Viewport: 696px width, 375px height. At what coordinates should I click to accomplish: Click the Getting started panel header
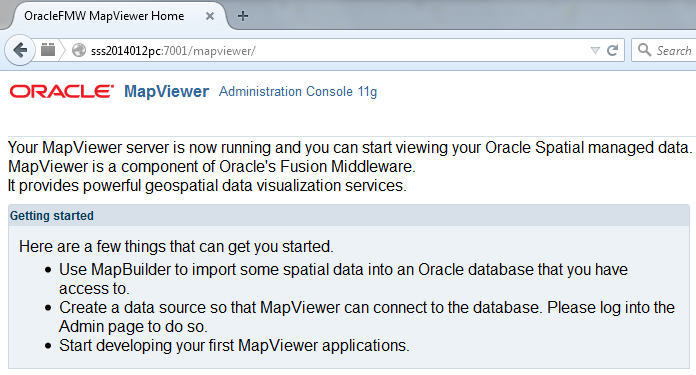click(x=348, y=216)
